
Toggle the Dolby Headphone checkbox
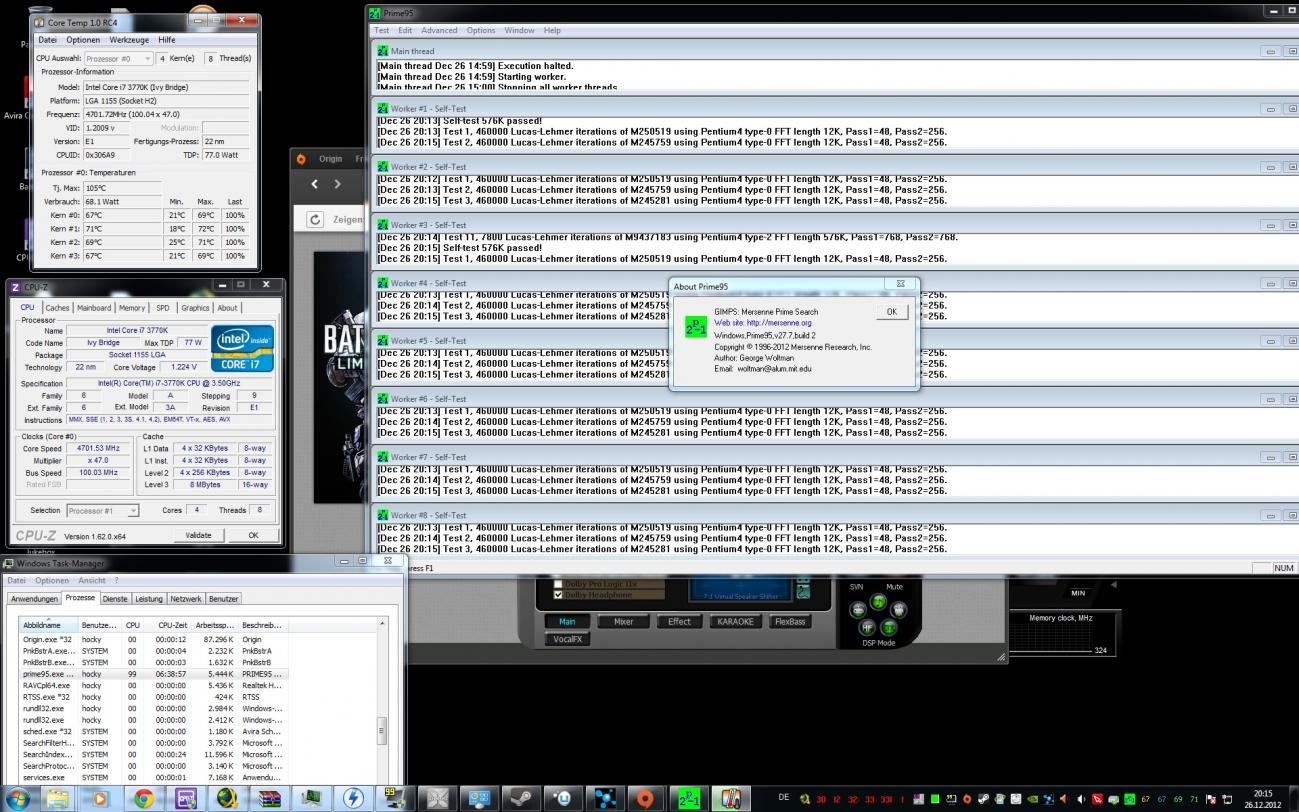[558, 595]
